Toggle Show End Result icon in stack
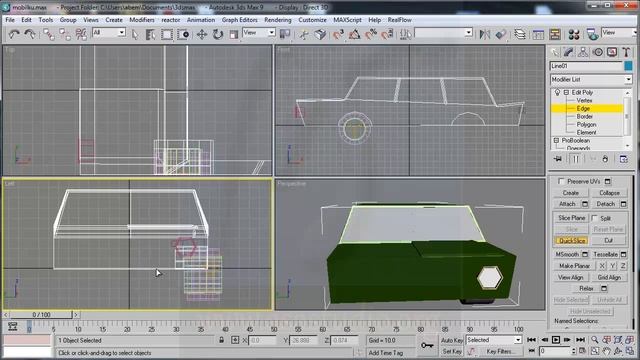This screenshot has width=640, height=360. [x=576, y=159]
